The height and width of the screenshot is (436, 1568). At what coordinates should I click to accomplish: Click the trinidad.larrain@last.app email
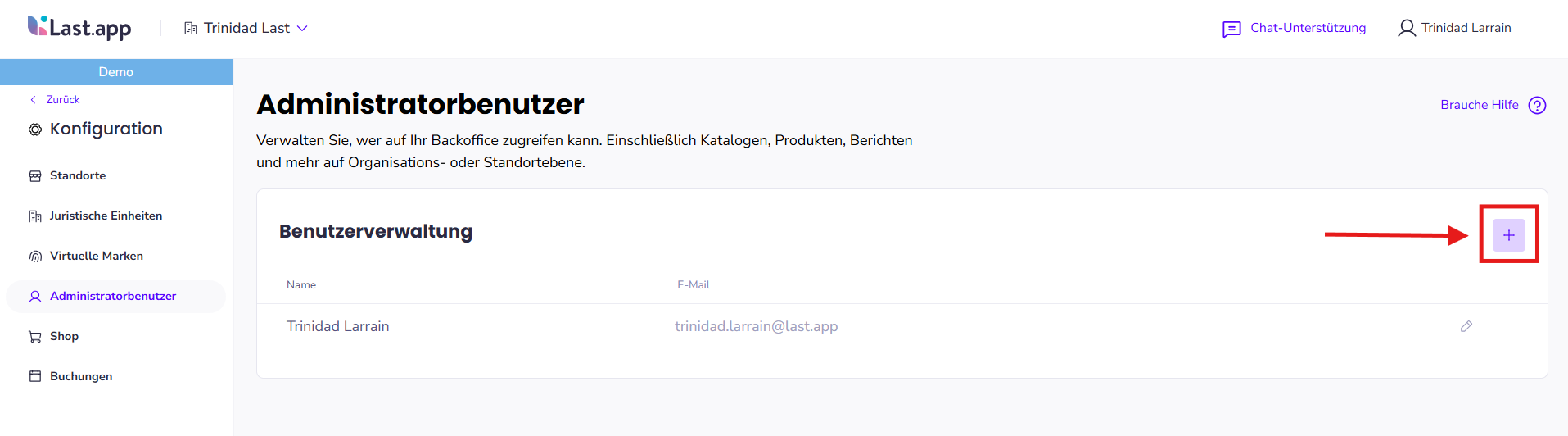[756, 326]
